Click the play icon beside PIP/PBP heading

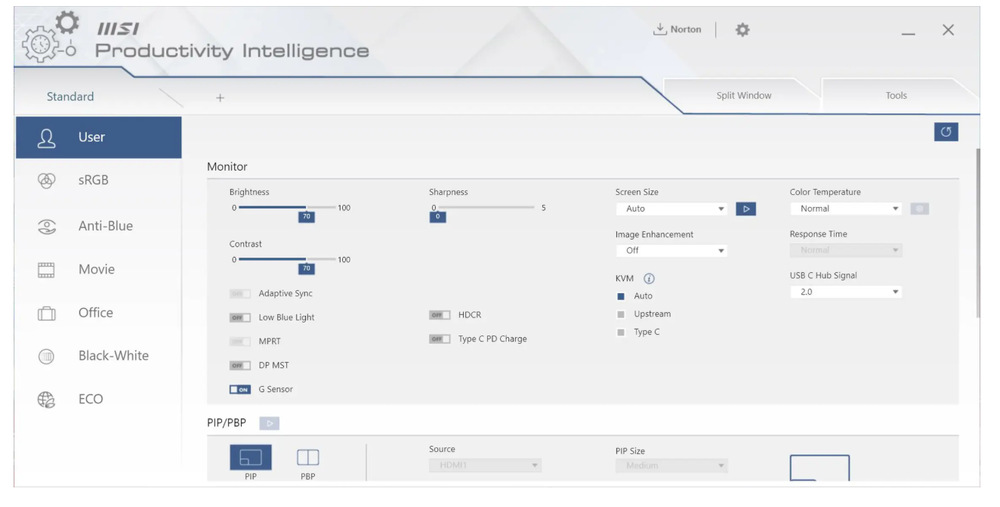269,423
